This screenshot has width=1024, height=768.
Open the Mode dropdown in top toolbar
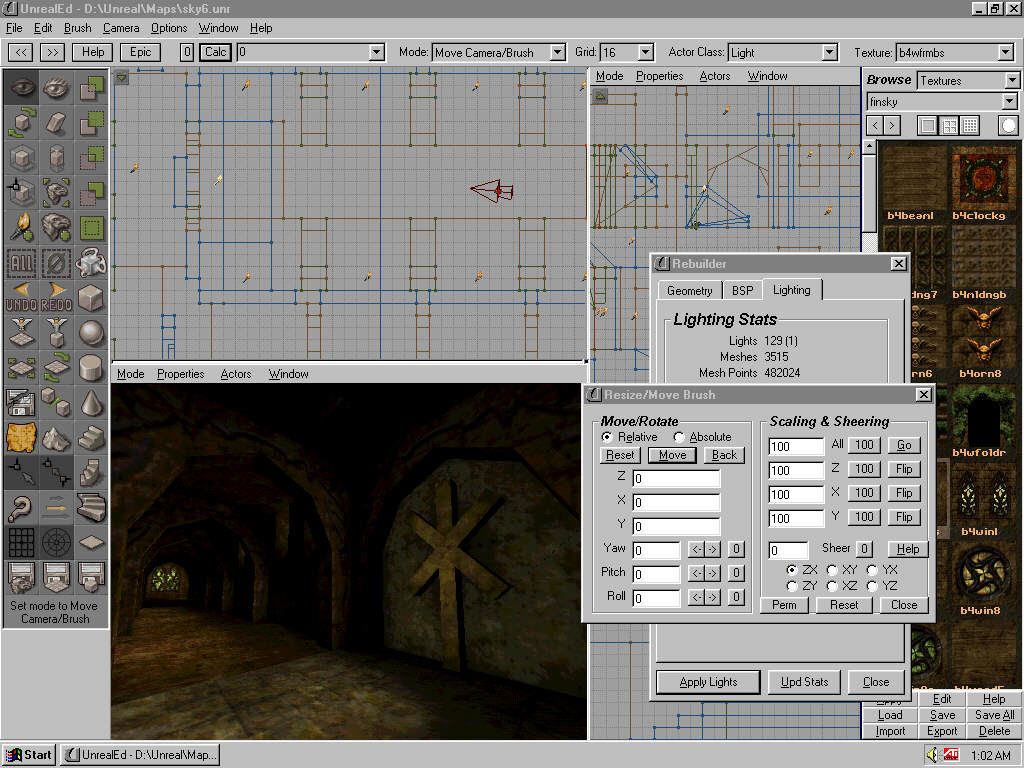pyautogui.click(x=557, y=52)
